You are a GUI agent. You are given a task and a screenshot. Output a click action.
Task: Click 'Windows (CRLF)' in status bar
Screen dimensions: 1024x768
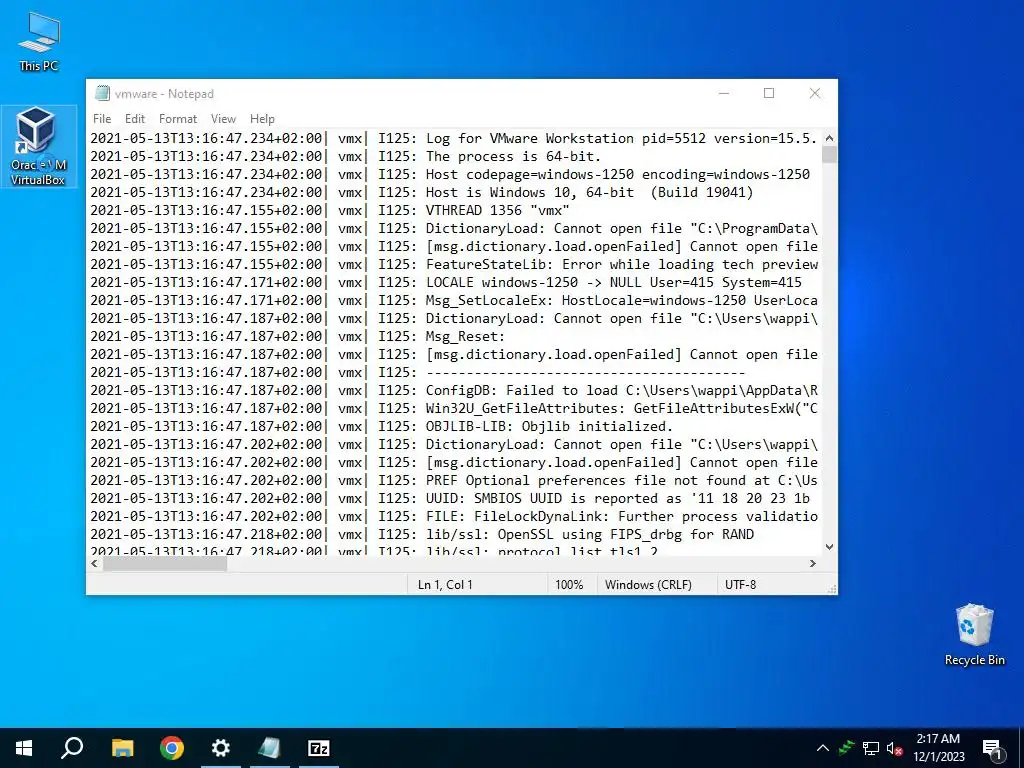pos(648,584)
